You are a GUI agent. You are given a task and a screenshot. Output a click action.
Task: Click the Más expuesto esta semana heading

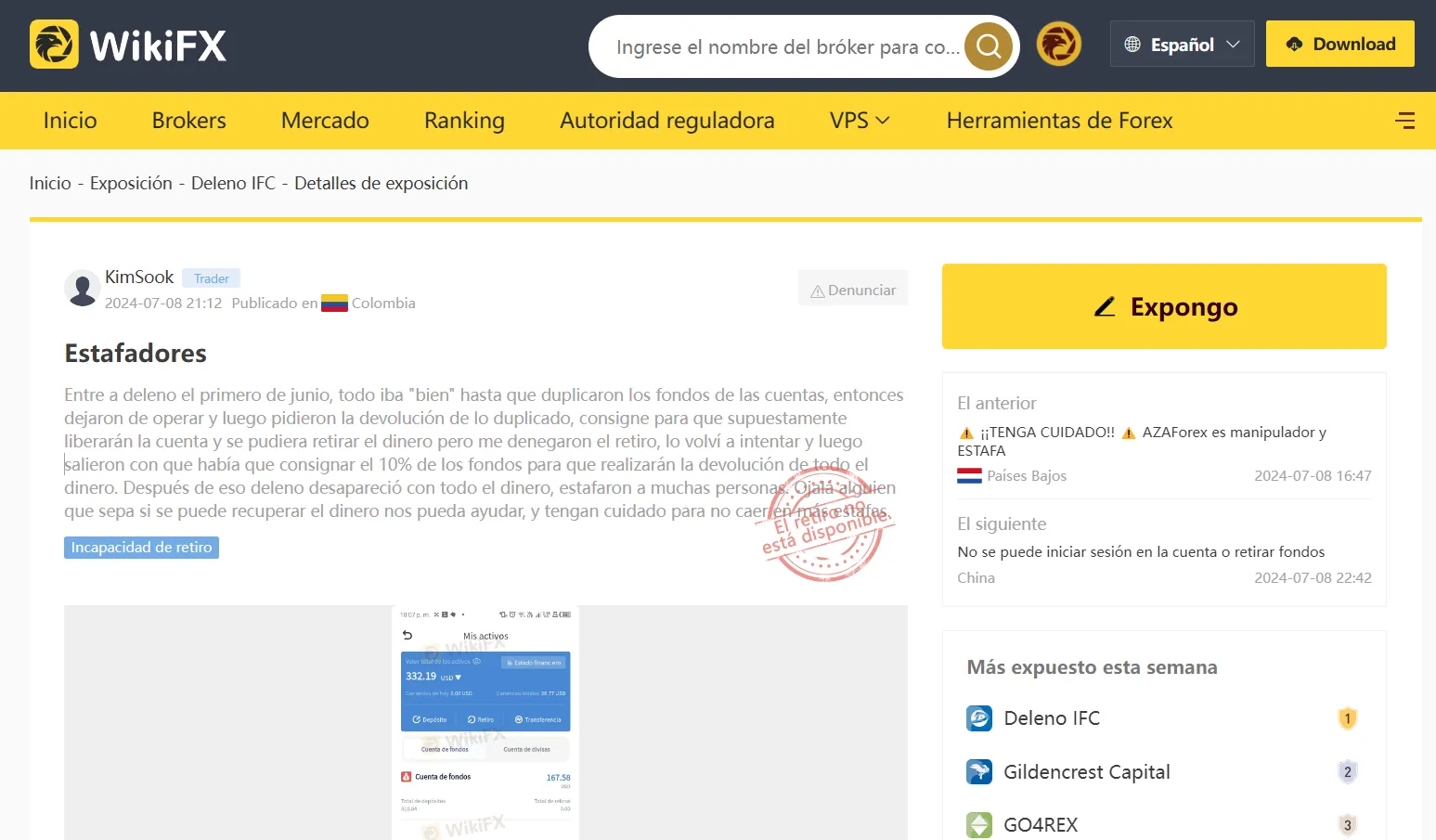point(1092,667)
